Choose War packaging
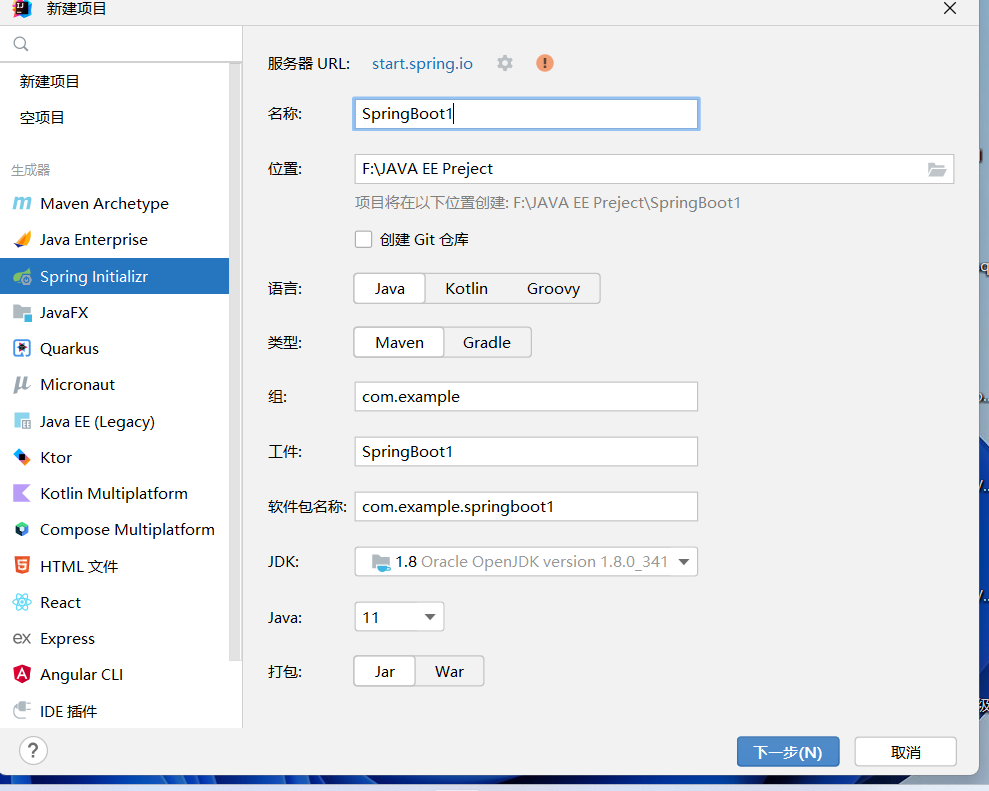Screen dimensions: 989x791 pyautogui.click(x=449, y=671)
